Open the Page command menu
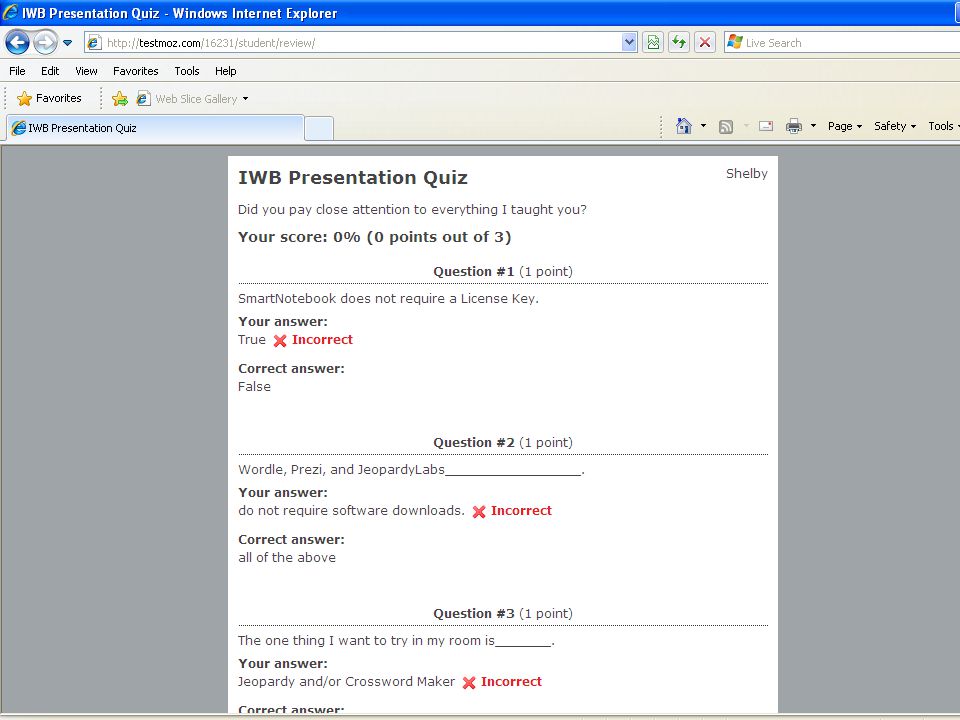 point(845,126)
